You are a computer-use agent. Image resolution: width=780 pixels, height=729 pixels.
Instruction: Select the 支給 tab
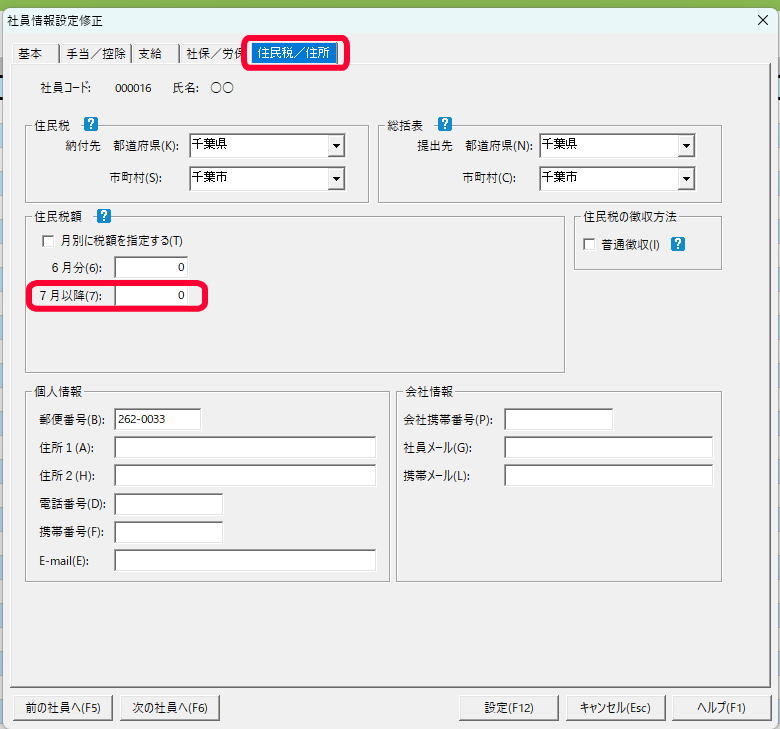(150, 54)
